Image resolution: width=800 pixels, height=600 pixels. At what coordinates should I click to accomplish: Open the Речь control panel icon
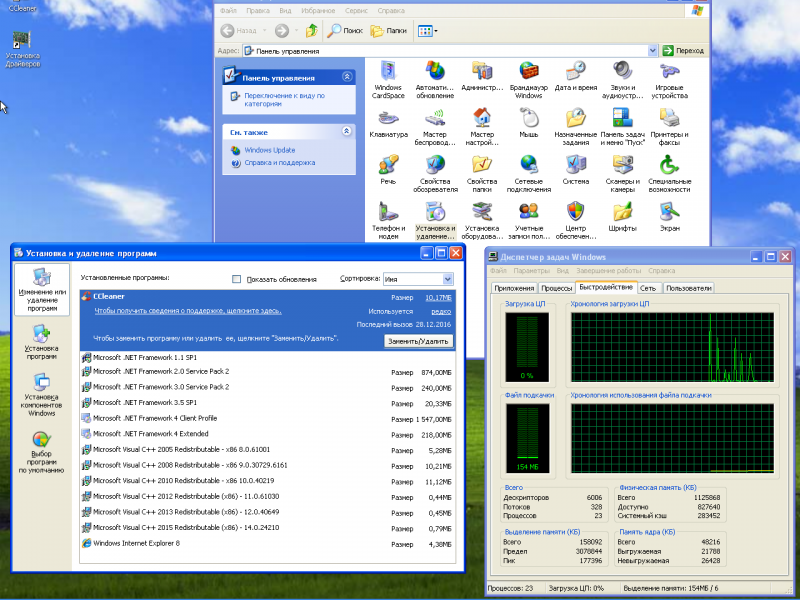pos(388,170)
